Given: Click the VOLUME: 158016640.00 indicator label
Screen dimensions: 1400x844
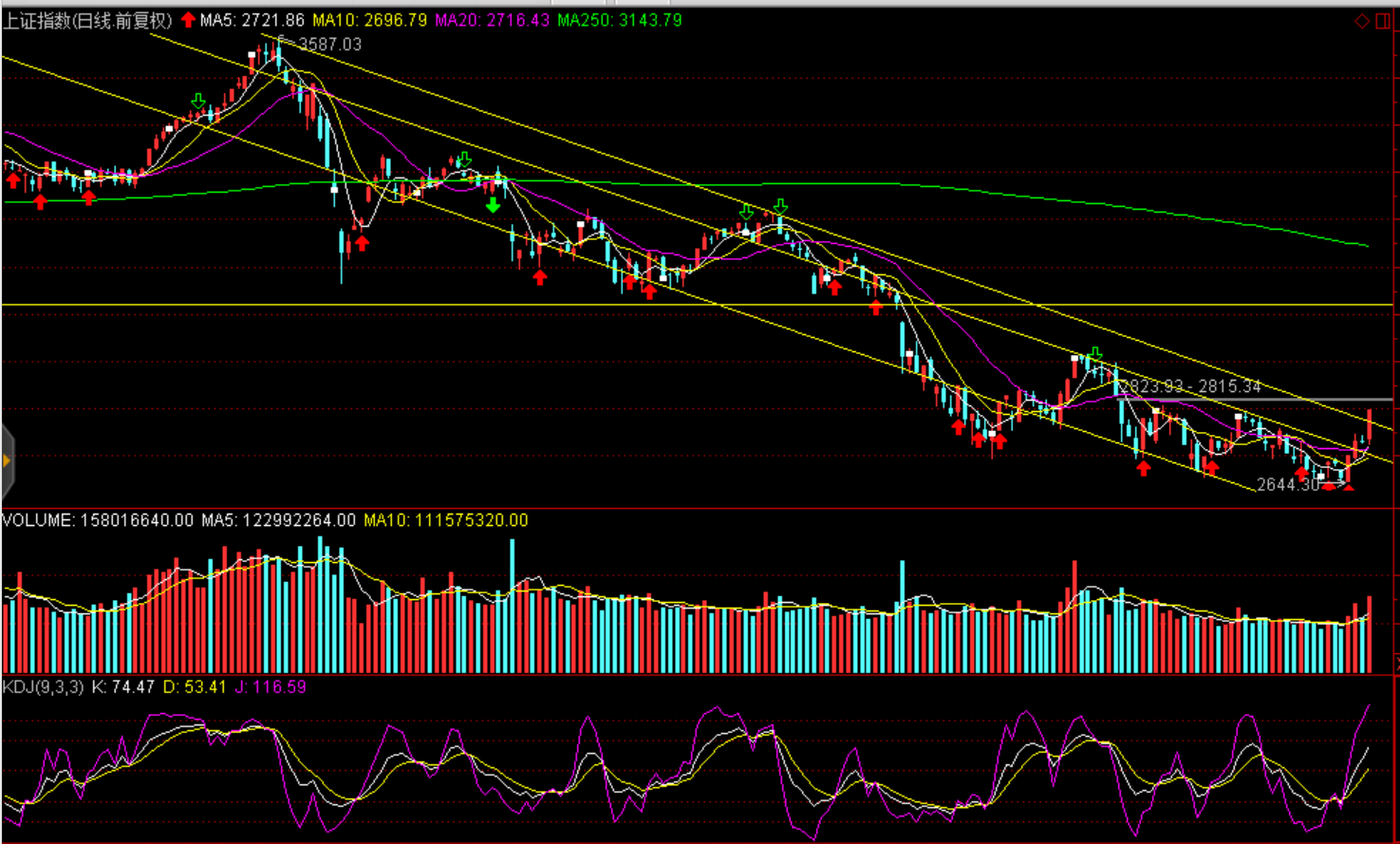Looking at the screenshot, I should (x=98, y=520).
